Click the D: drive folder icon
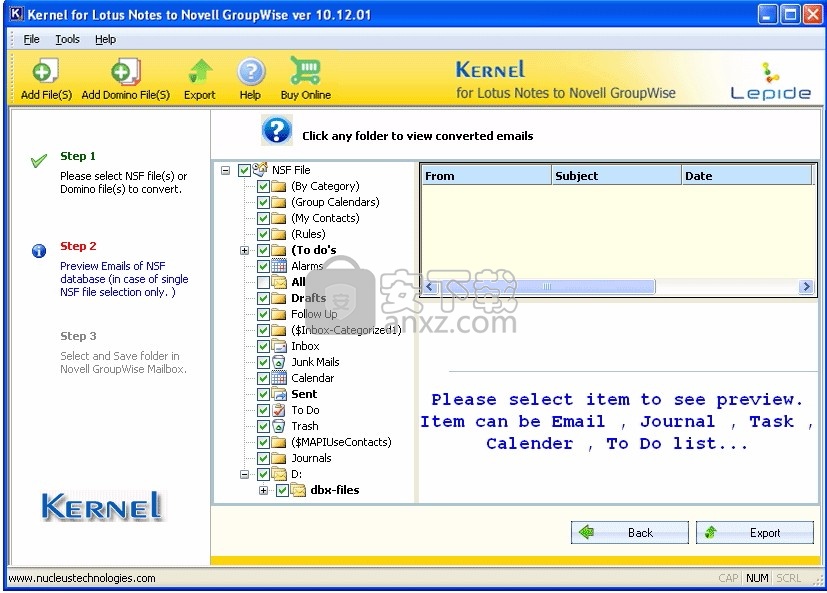This screenshot has height=593, width=827. click(278, 474)
